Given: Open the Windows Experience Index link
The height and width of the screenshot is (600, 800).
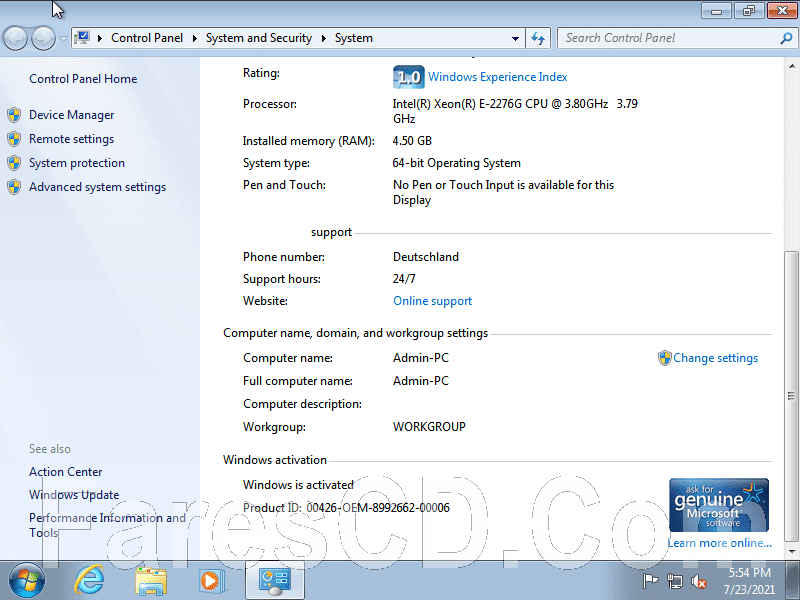Looking at the screenshot, I should coord(497,77).
